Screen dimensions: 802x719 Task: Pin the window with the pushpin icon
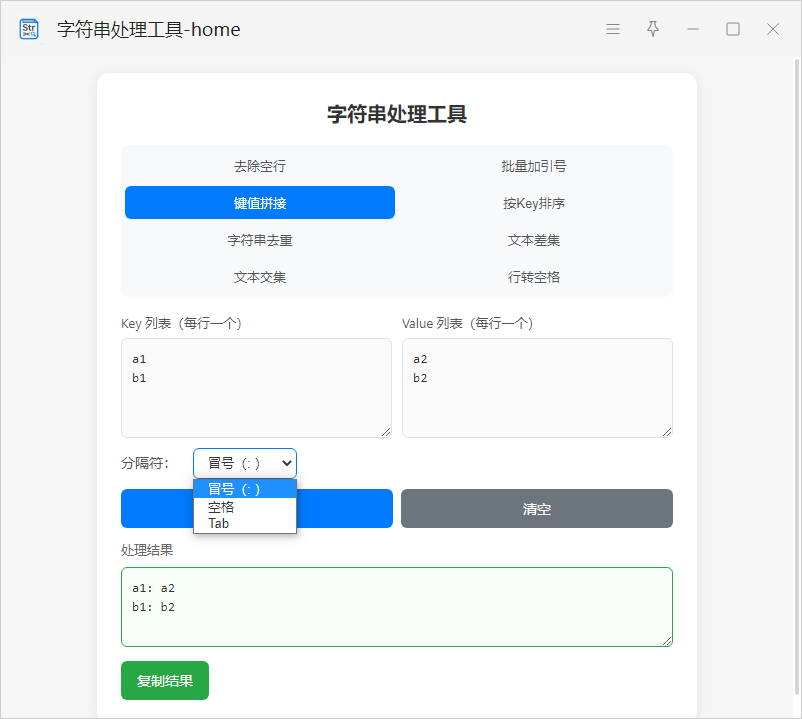653,29
